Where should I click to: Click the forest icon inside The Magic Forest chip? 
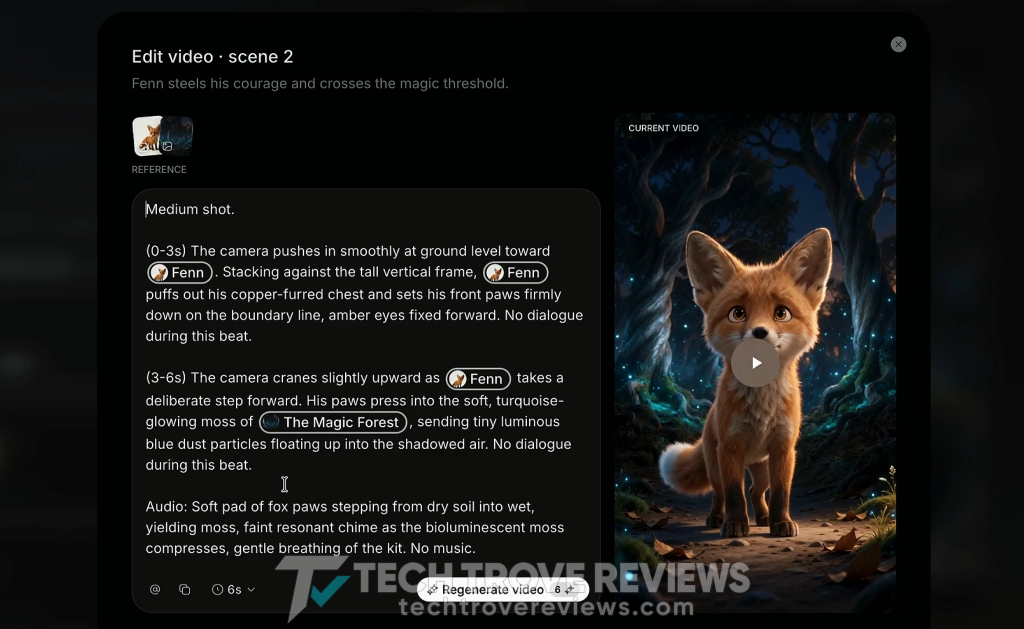[x=270, y=423]
